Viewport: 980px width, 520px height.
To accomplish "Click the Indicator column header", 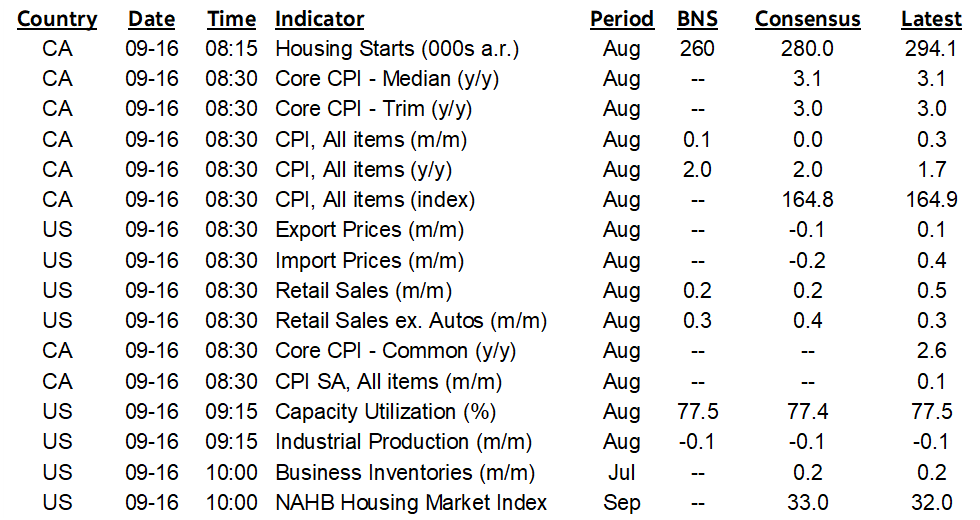I will pyautogui.click(x=319, y=19).
